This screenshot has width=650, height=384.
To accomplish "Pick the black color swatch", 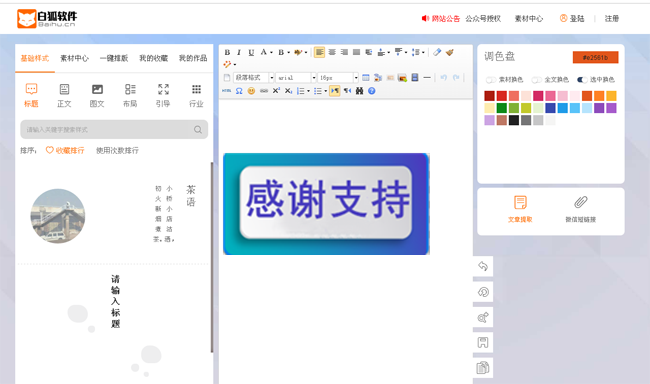I will click(514, 120).
